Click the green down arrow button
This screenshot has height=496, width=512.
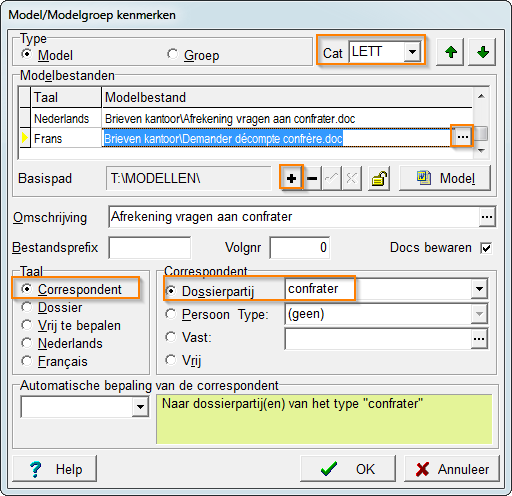pos(482,52)
